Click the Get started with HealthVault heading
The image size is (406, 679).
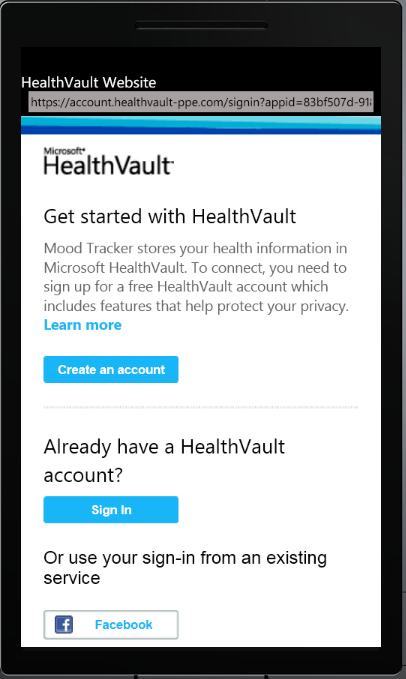[170, 216]
